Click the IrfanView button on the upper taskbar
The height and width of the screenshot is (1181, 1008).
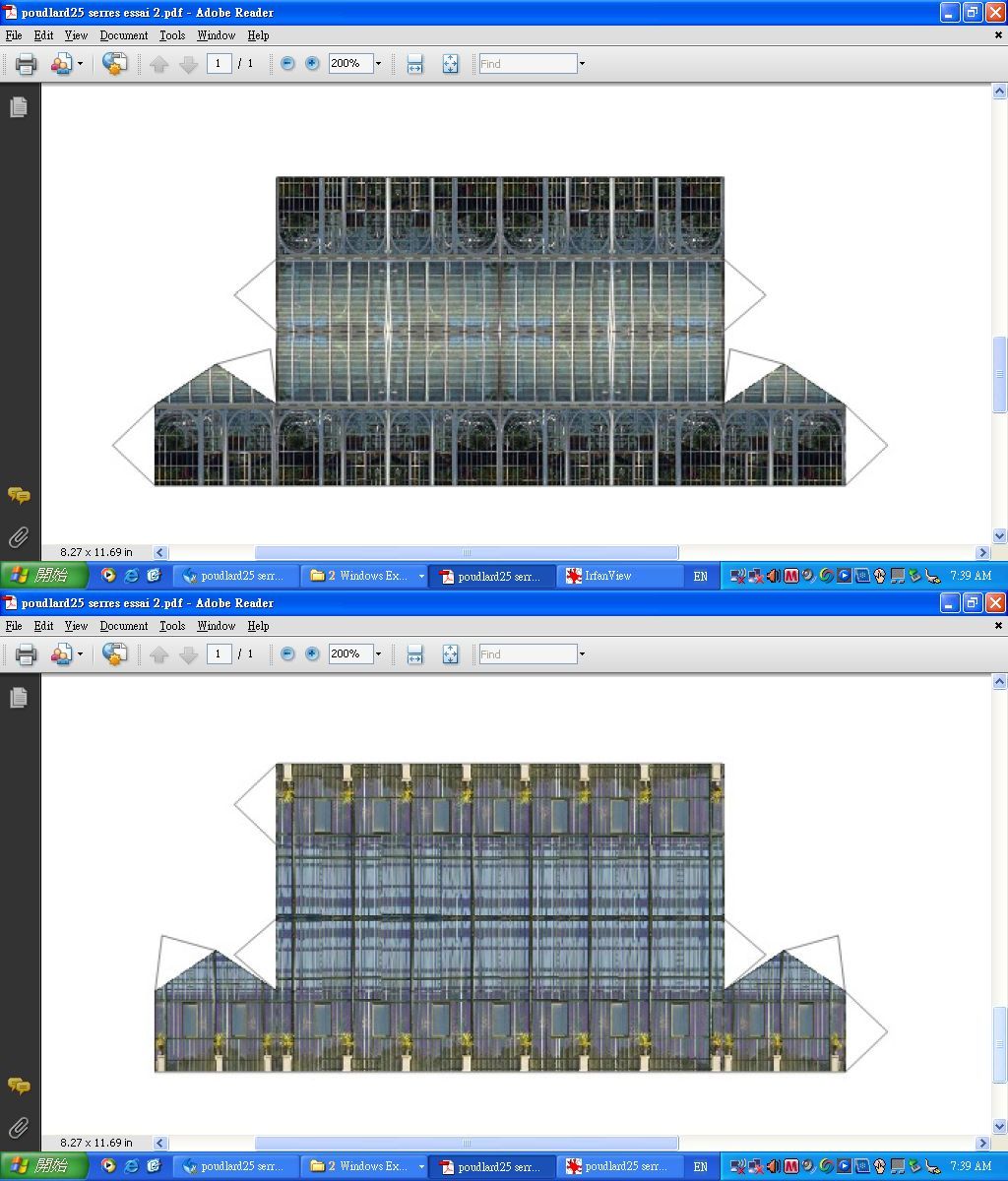coord(620,576)
